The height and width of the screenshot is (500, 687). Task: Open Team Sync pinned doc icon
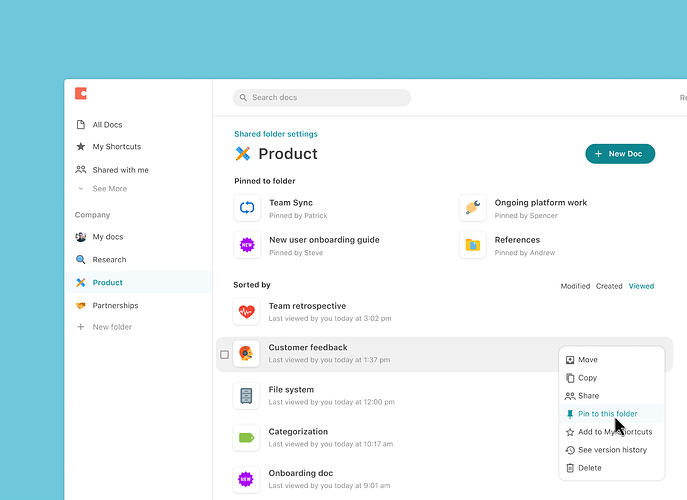[247, 208]
